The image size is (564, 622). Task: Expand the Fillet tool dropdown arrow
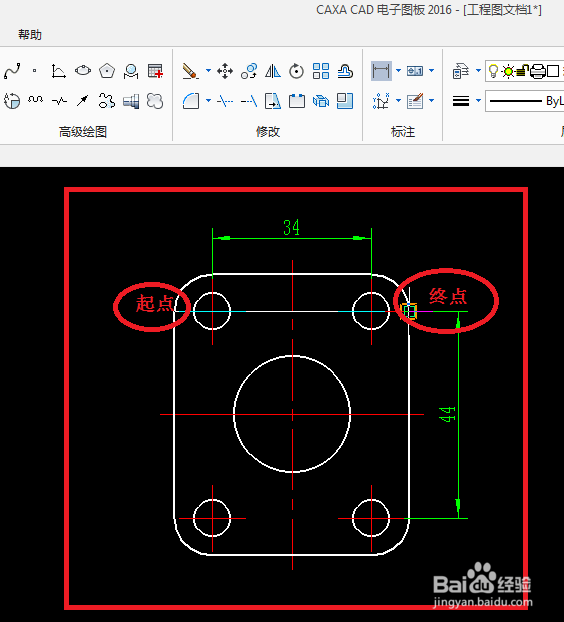[x=208, y=101]
